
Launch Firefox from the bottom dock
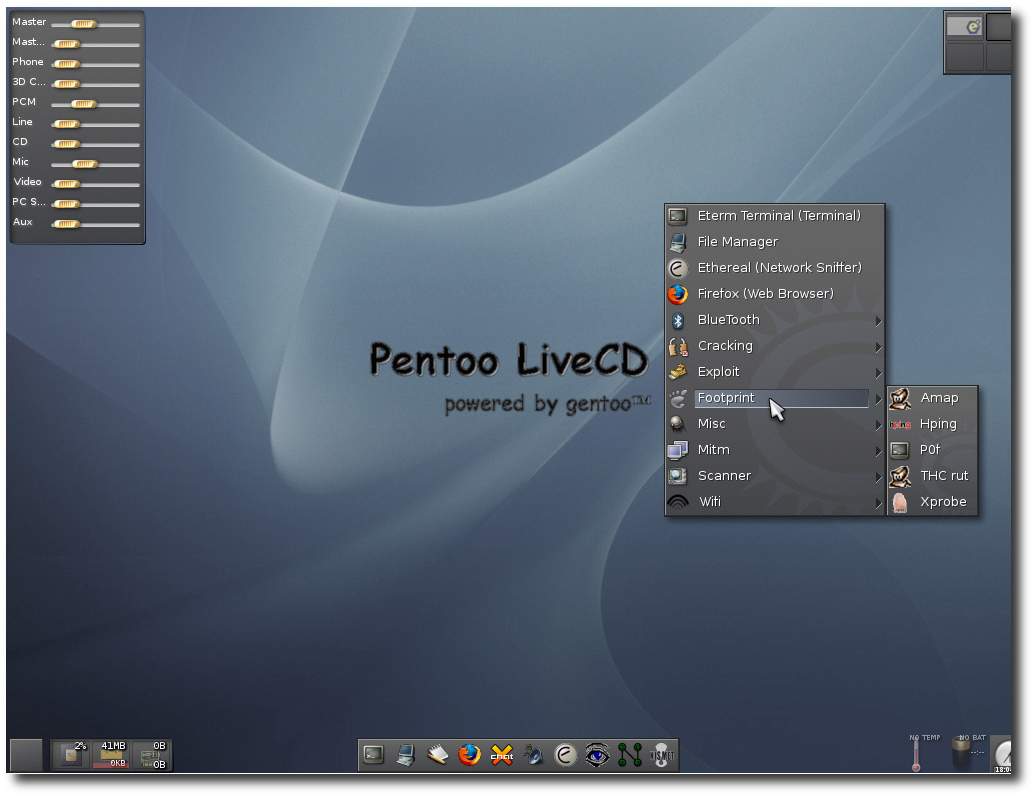(x=469, y=755)
